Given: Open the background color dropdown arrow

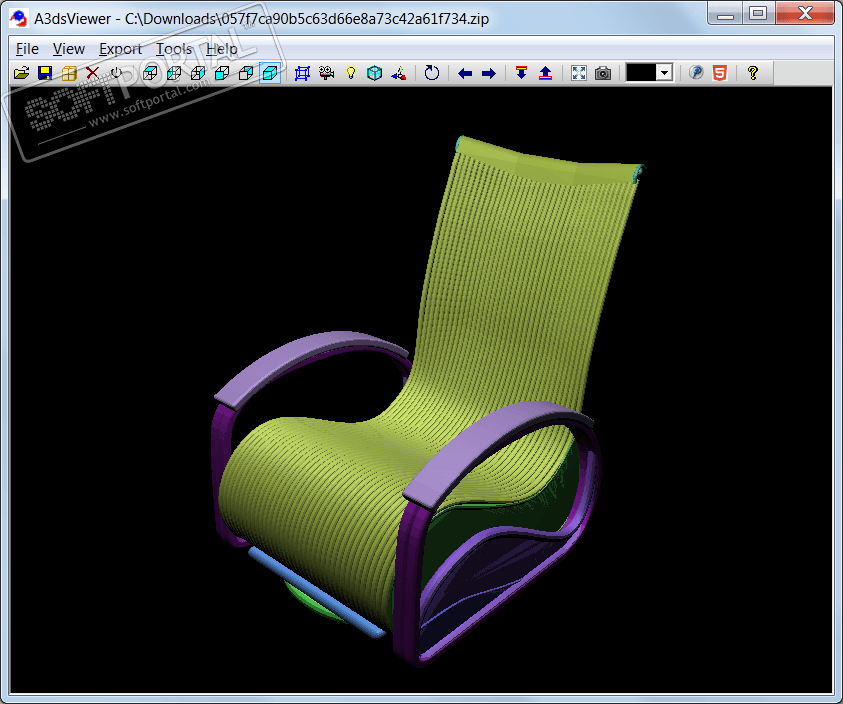Looking at the screenshot, I should (x=664, y=73).
